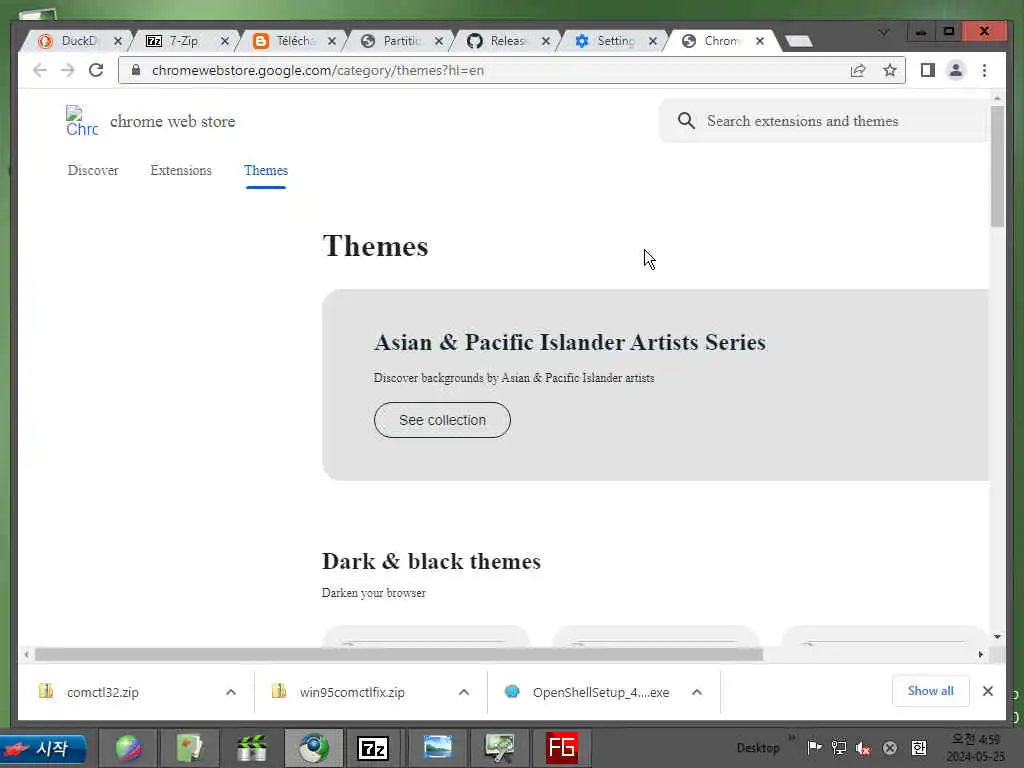1024x768 pixels.
Task: Close the 7-Zip tab
Action: [x=225, y=41]
